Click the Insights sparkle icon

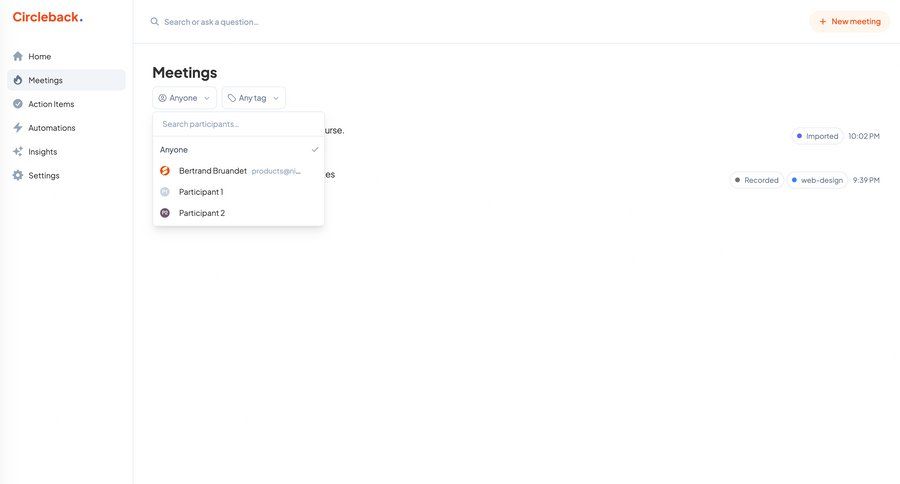point(18,152)
